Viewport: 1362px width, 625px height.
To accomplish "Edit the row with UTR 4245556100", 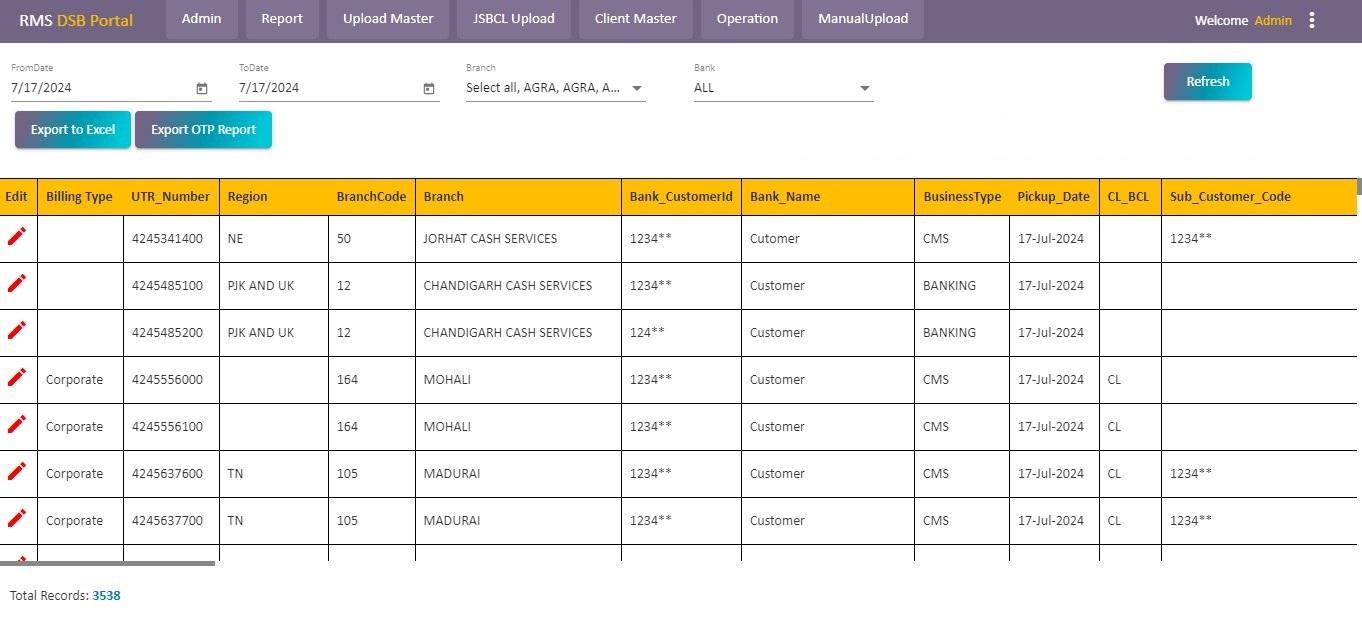I will coord(17,425).
